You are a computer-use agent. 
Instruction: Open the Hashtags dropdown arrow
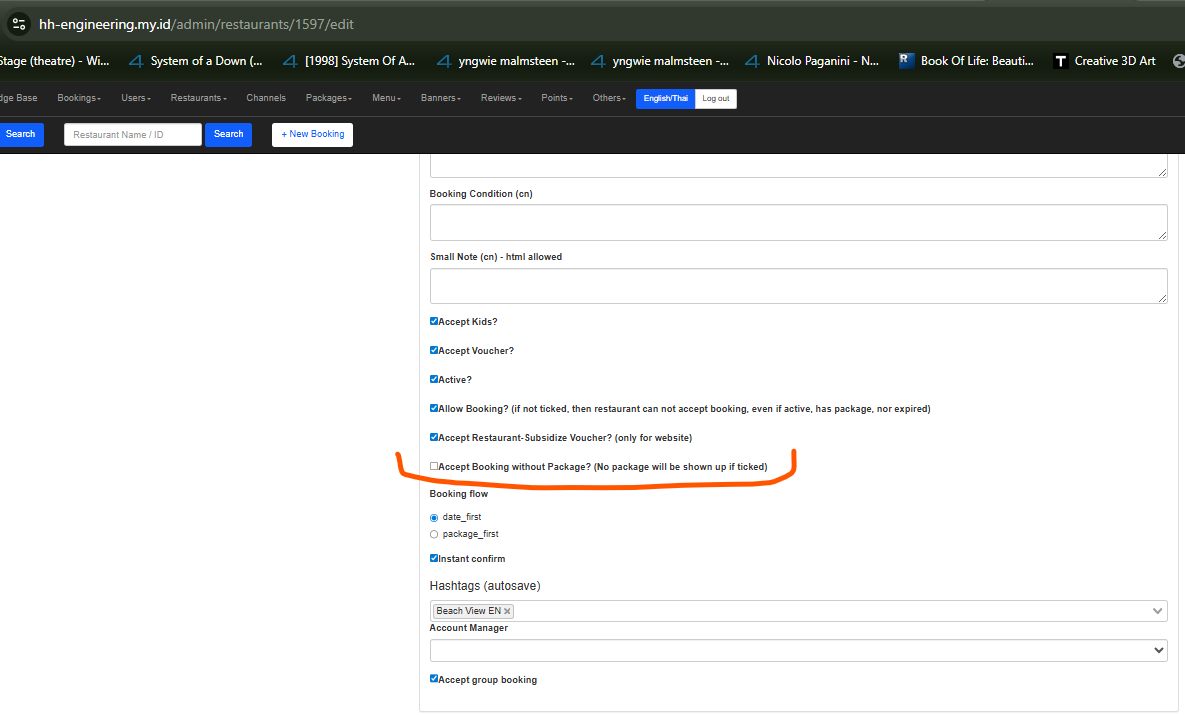click(1158, 611)
